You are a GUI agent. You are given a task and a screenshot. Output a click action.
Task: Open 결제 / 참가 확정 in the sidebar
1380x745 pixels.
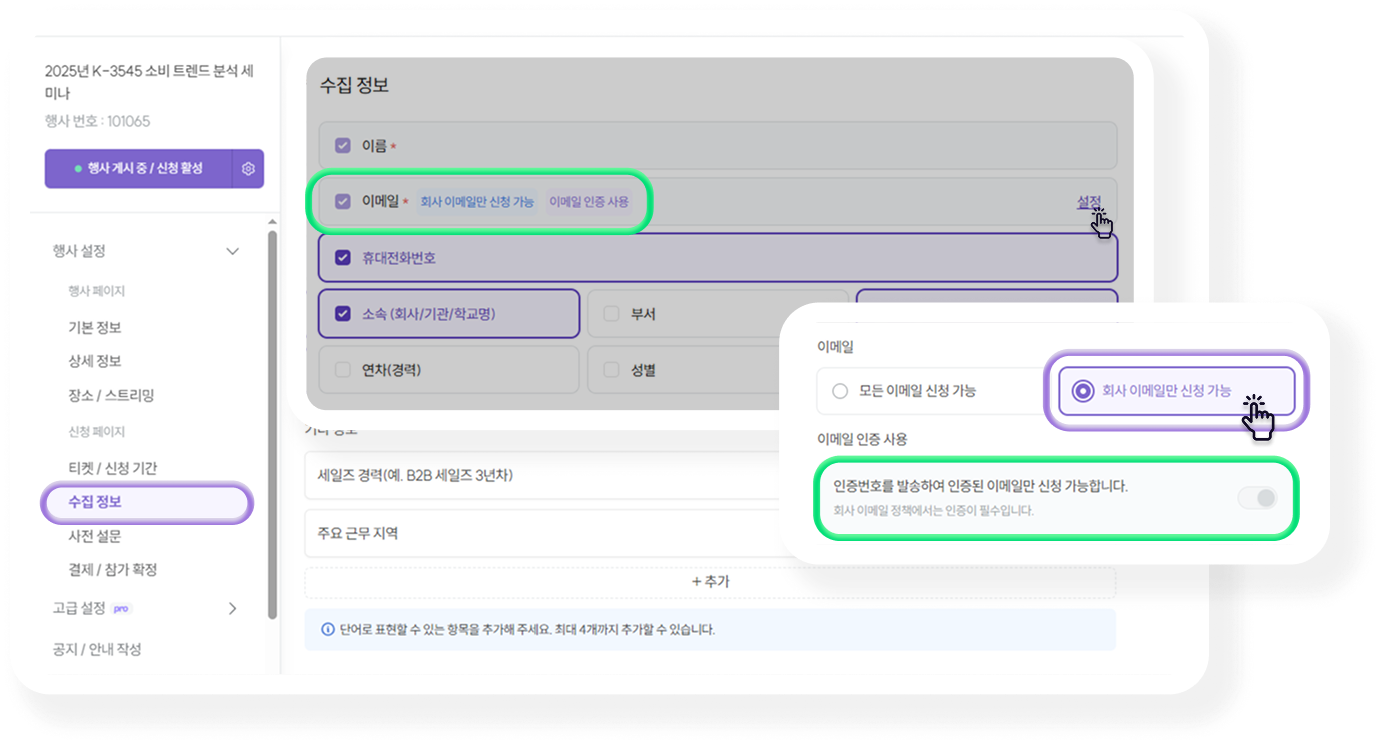(113, 569)
